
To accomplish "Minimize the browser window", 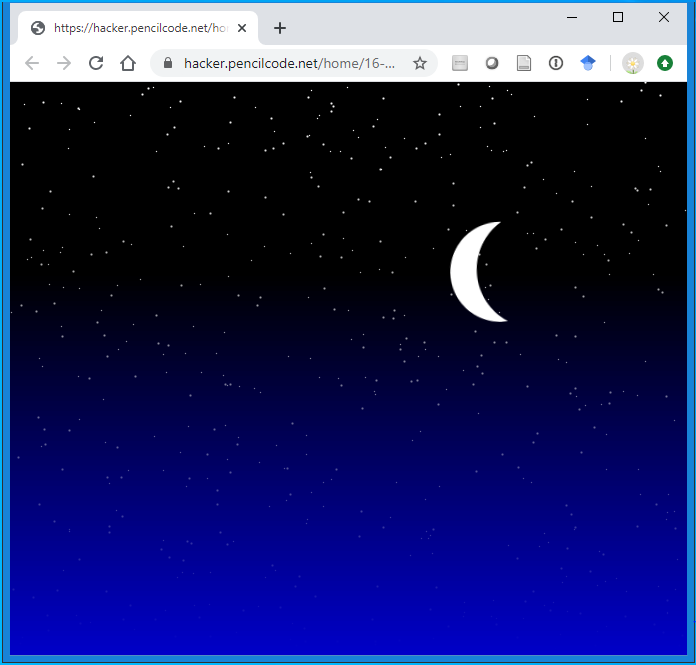I will 572,17.
